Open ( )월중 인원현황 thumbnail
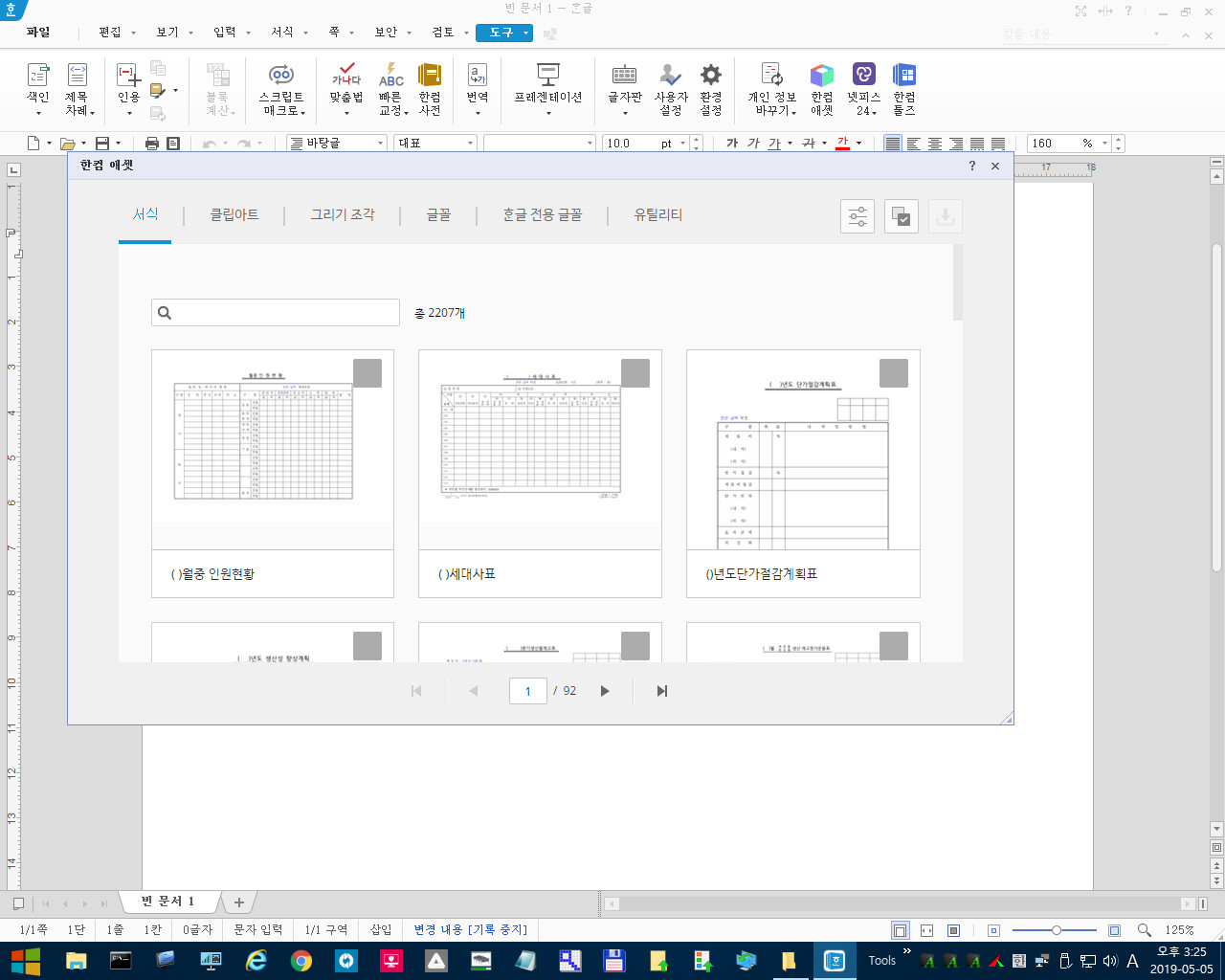This screenshot has width=1225, height=980. coord(273,450)
